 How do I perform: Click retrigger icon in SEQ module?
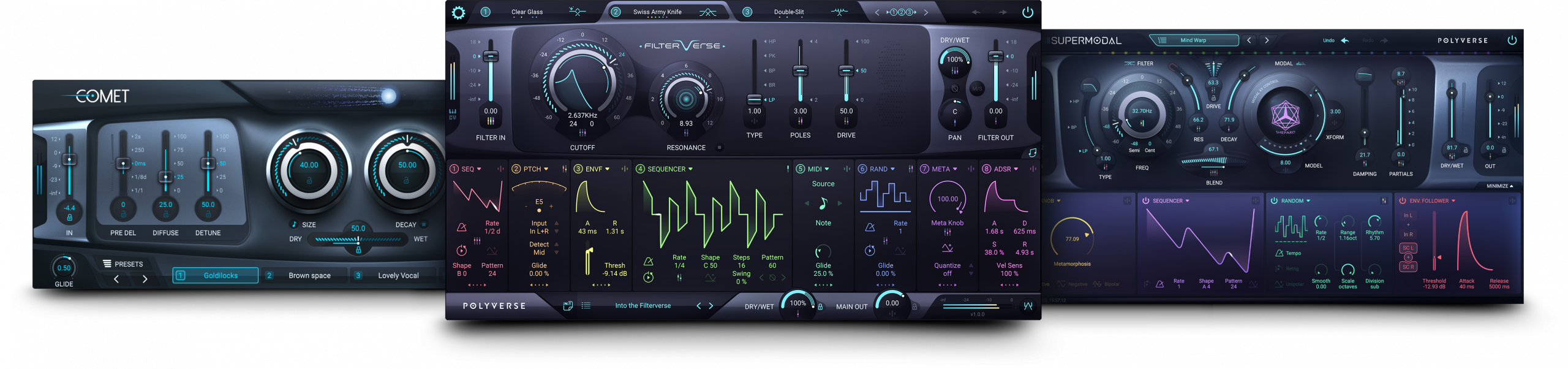click(x=462, y=250)
